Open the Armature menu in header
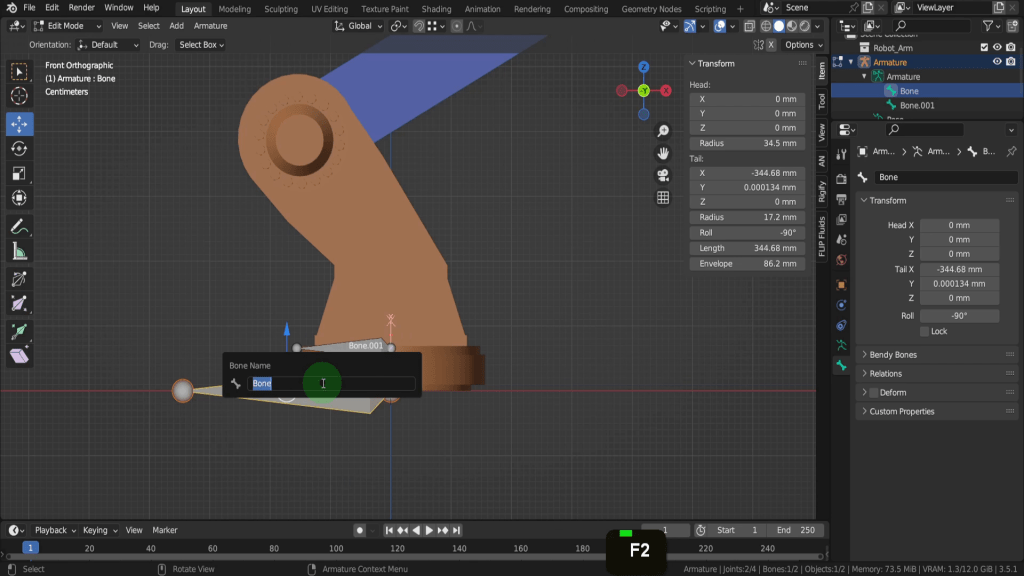This screenshot has width=1024, height=576. pos(210,26)
